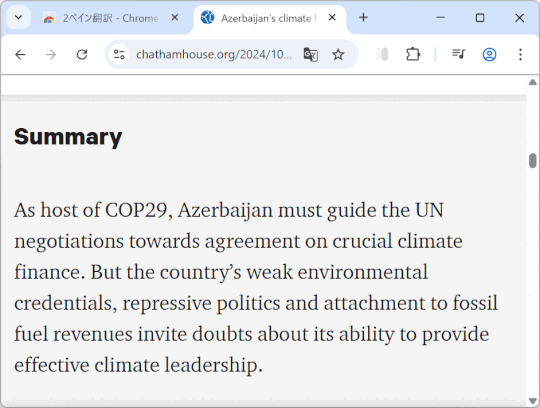Open a new tab
This screenshot has height=408, width=540.
(x=363, y=17)
